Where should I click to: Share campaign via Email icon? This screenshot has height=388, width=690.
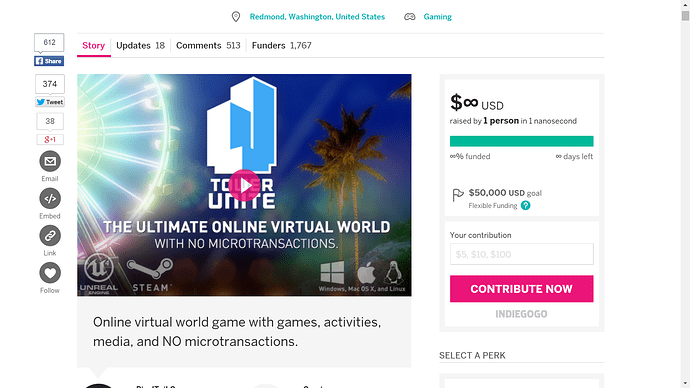[x=50, y=161]
